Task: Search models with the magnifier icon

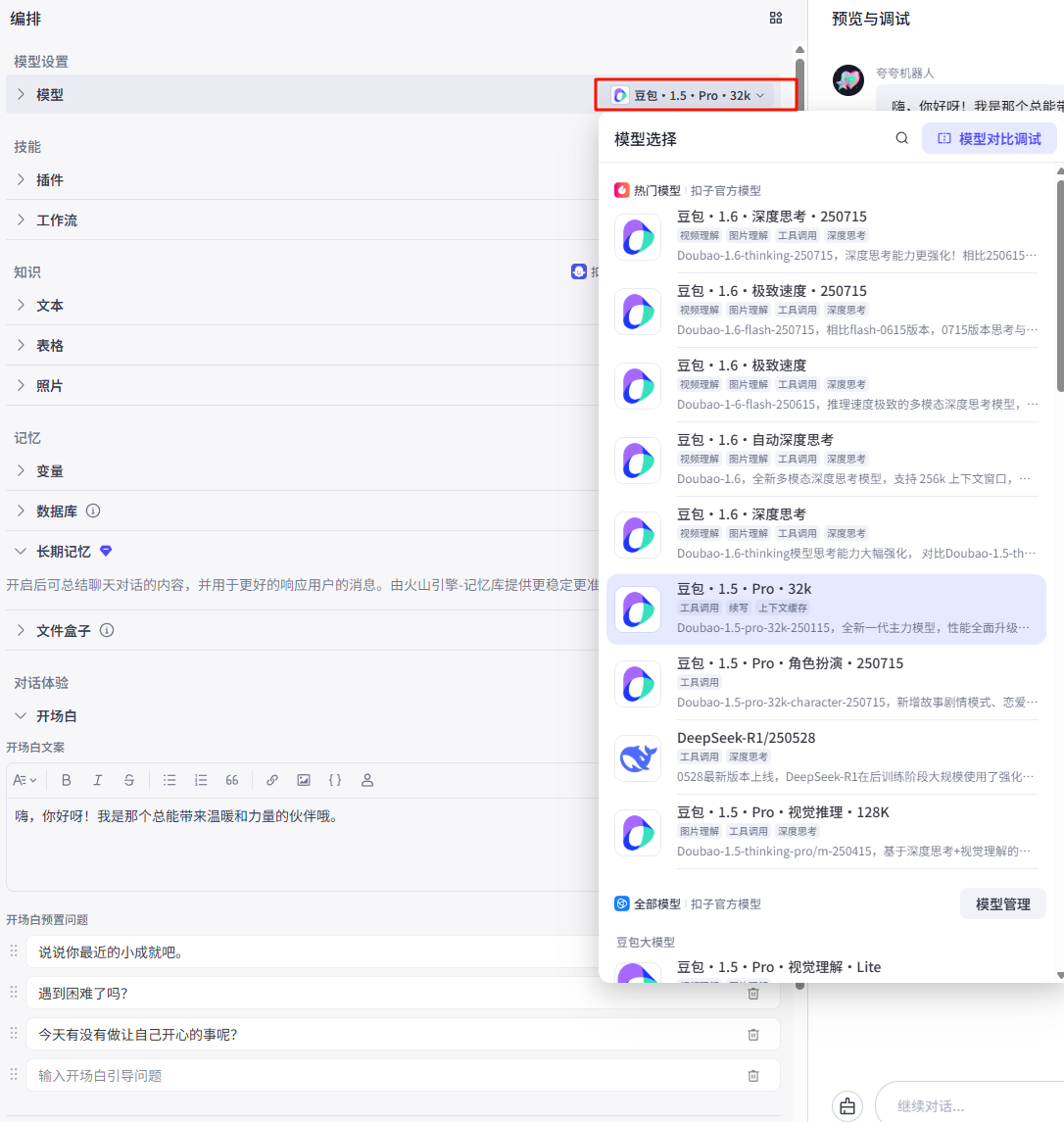Action: click(901, 138)
